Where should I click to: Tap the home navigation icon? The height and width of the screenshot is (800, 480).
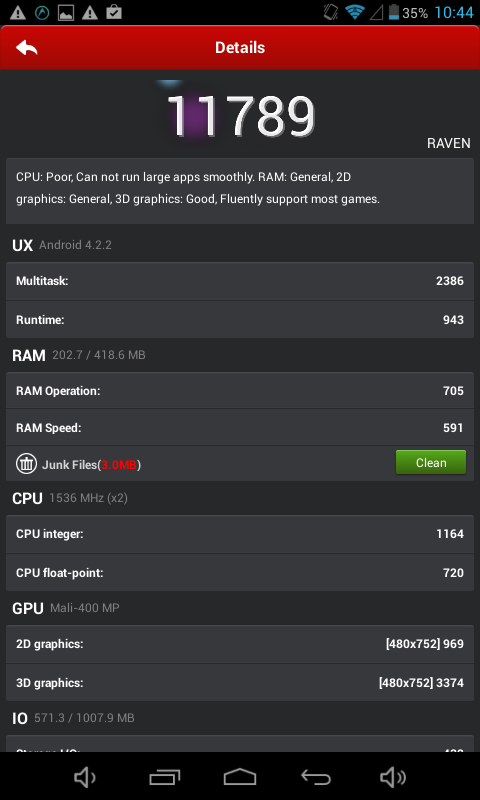click(x=240, y=778)
